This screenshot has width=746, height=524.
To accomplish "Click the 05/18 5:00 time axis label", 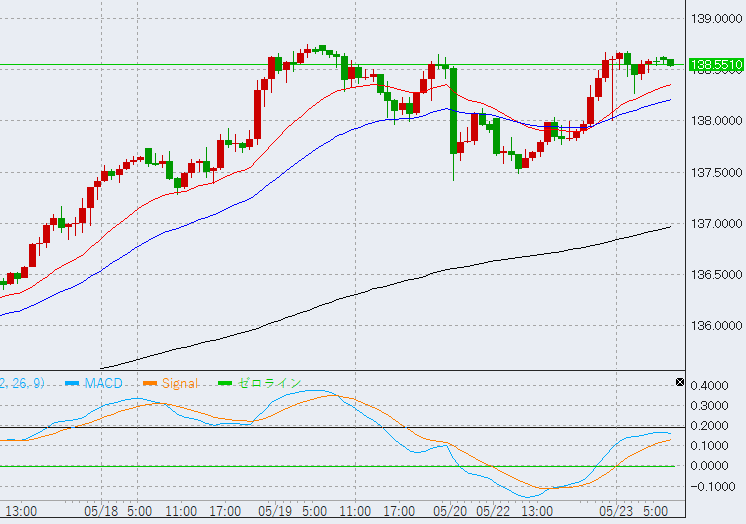I will tap(119, 510).
